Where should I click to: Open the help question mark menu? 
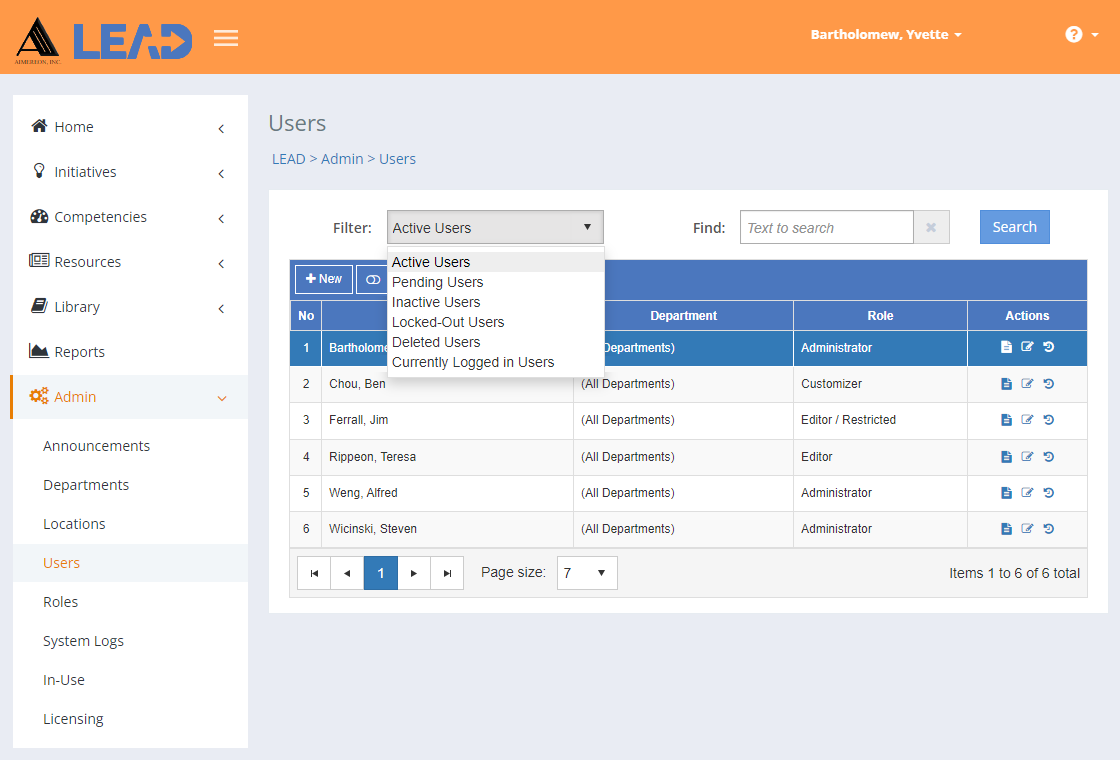[x=1081, y=34]
